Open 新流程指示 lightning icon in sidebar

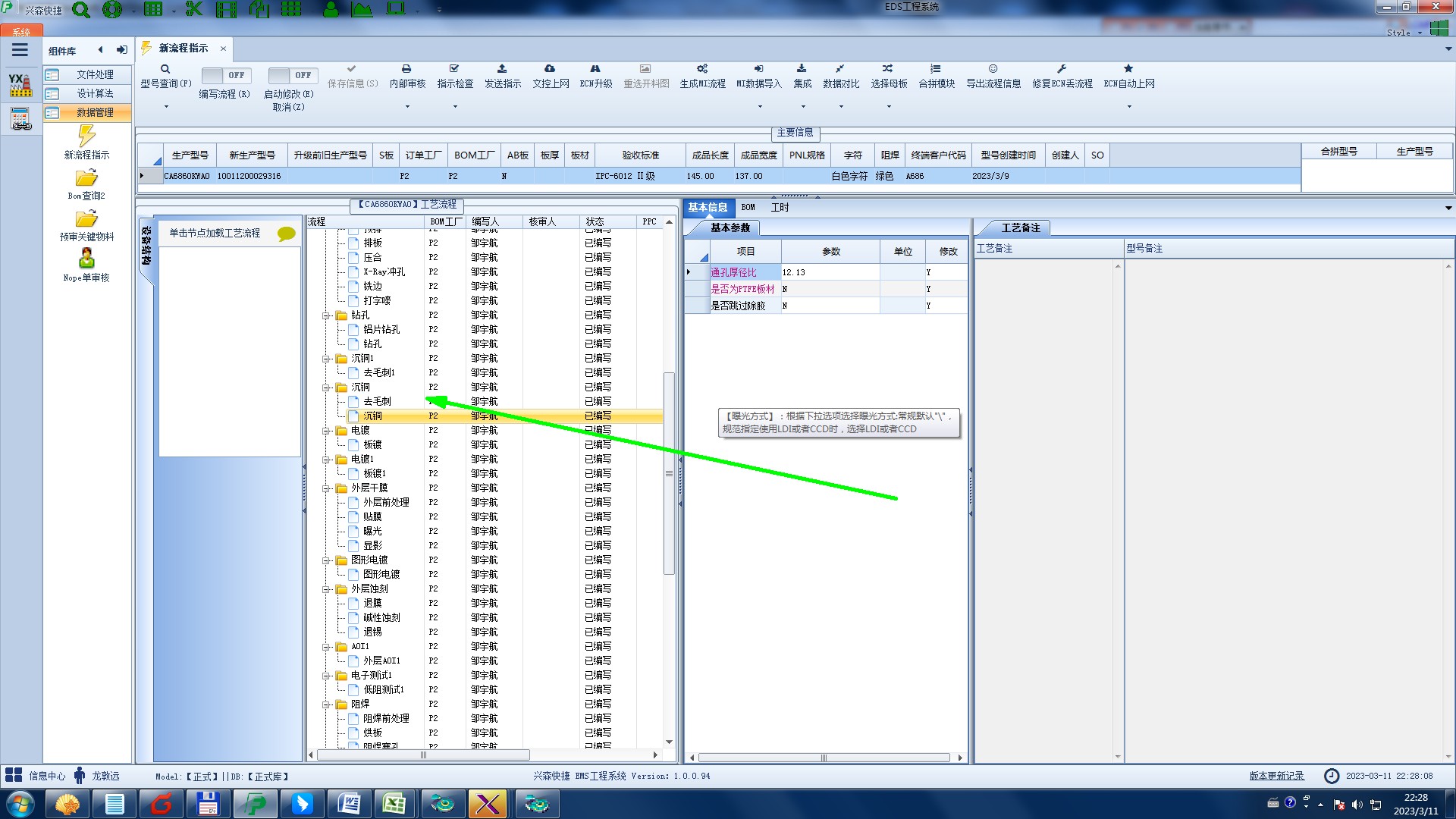pyautogui.click(x=86, y=136)
